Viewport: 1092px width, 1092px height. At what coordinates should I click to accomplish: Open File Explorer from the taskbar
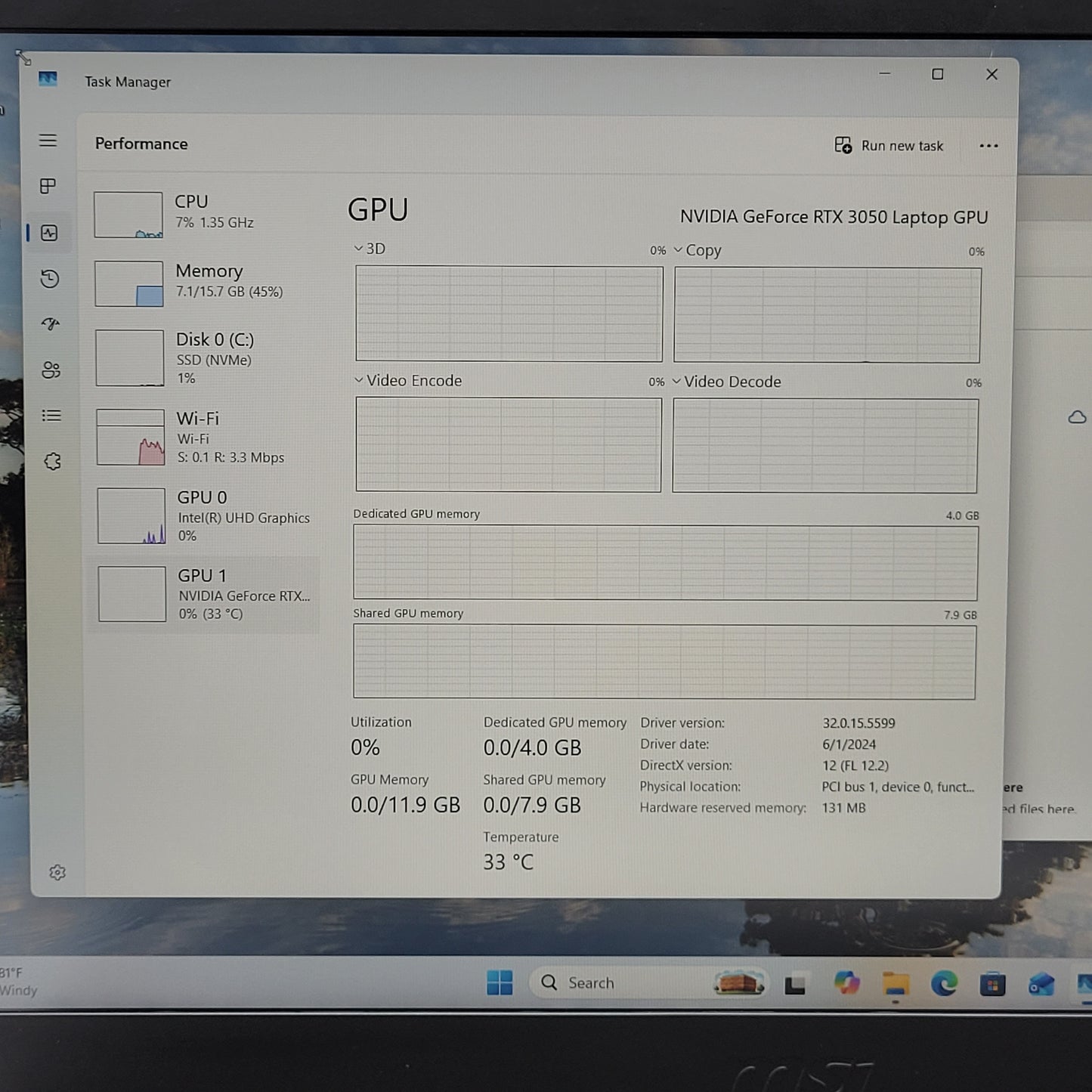point(896,984)
